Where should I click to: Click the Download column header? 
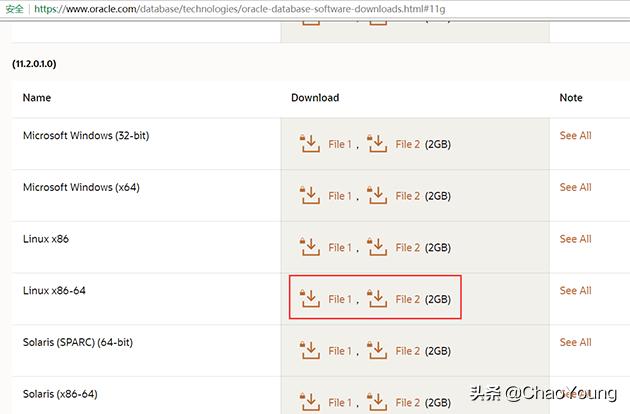point(315,98)
